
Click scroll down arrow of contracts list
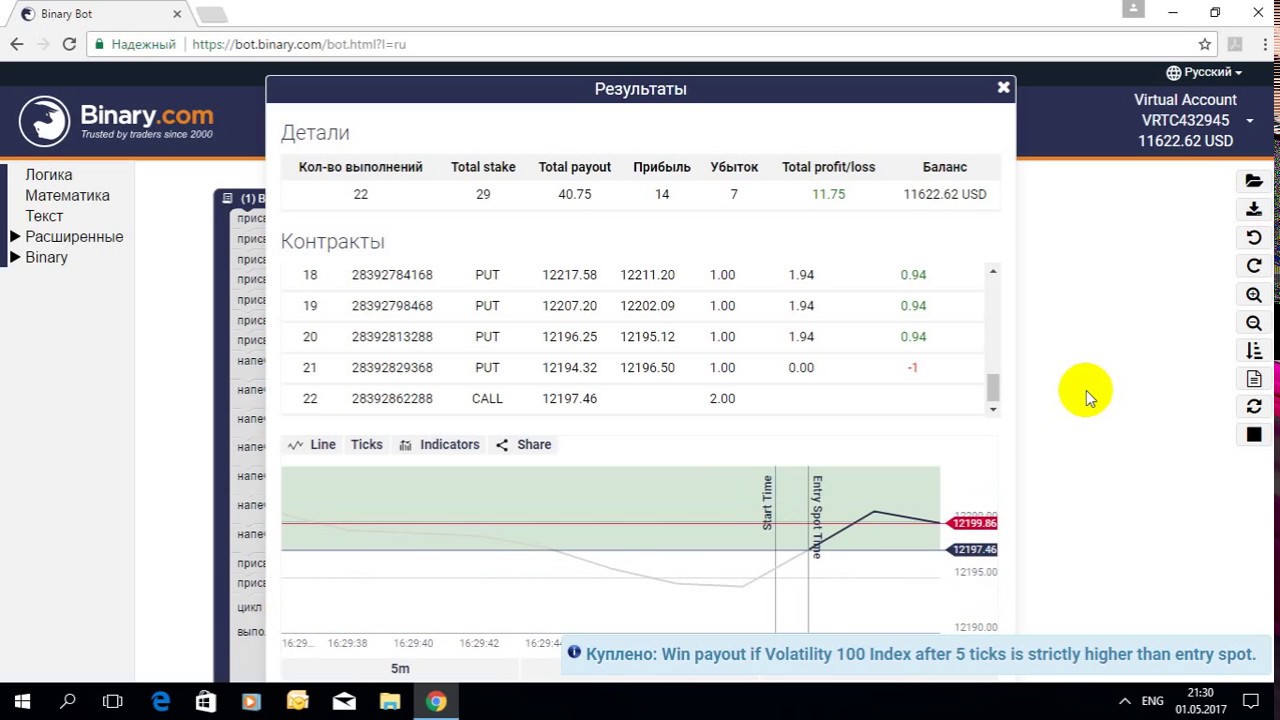993,409
